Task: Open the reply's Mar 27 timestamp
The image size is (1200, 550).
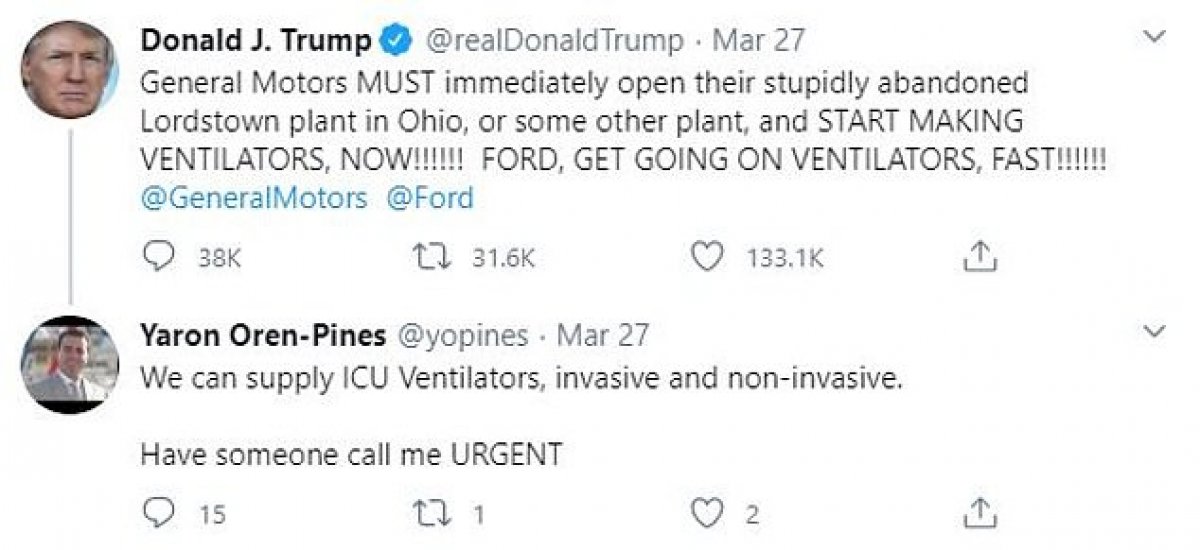Action: point(603,335)
